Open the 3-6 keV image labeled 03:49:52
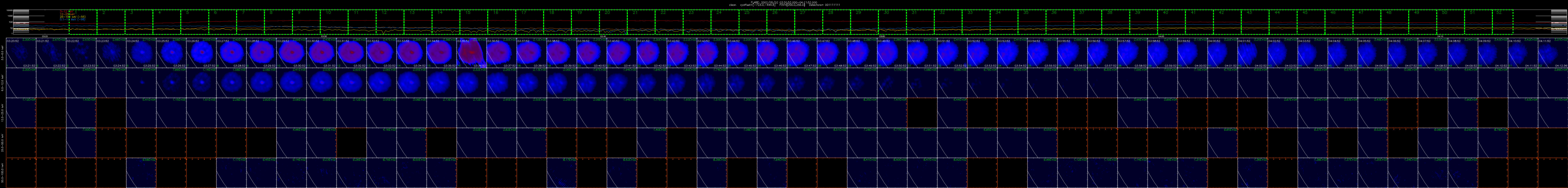The image size is (1568, 188). coord(892,53)
